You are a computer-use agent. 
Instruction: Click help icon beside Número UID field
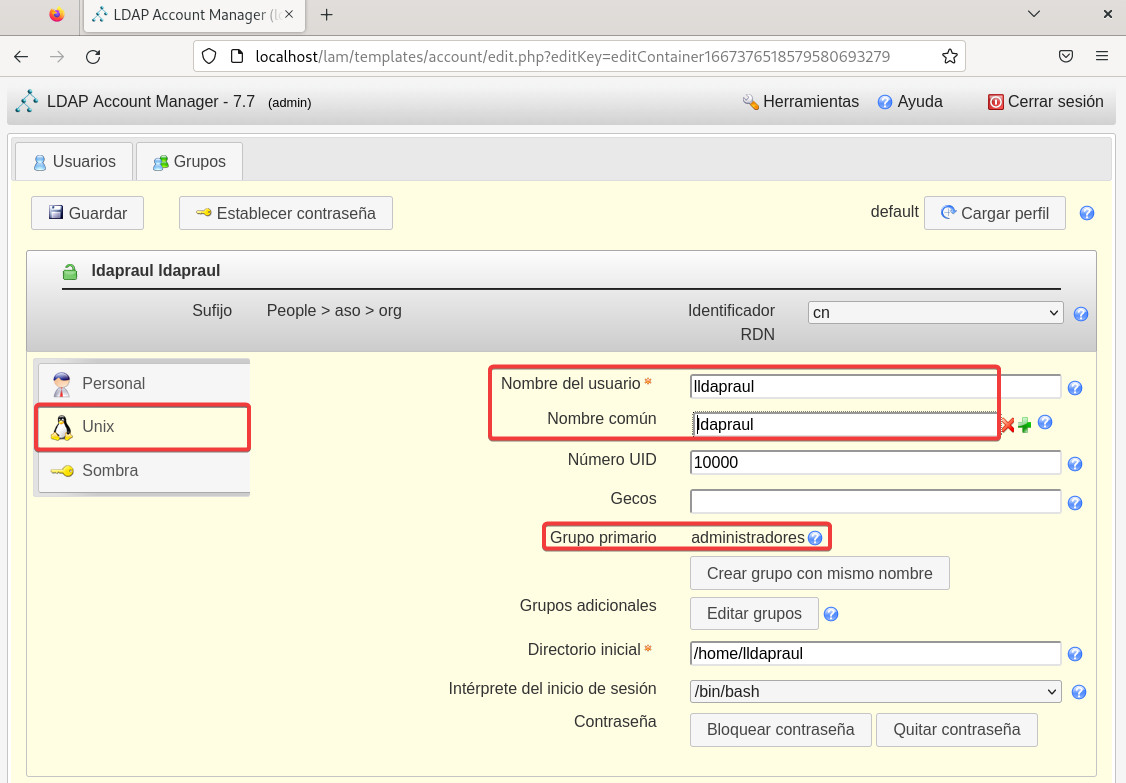pyautogui.click(x=1075, y=464)
